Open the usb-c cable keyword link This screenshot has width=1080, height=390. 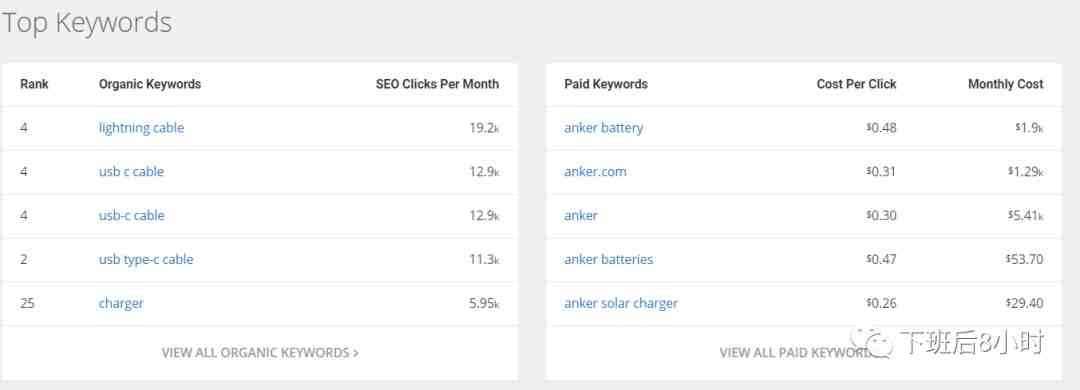point(132,216)
